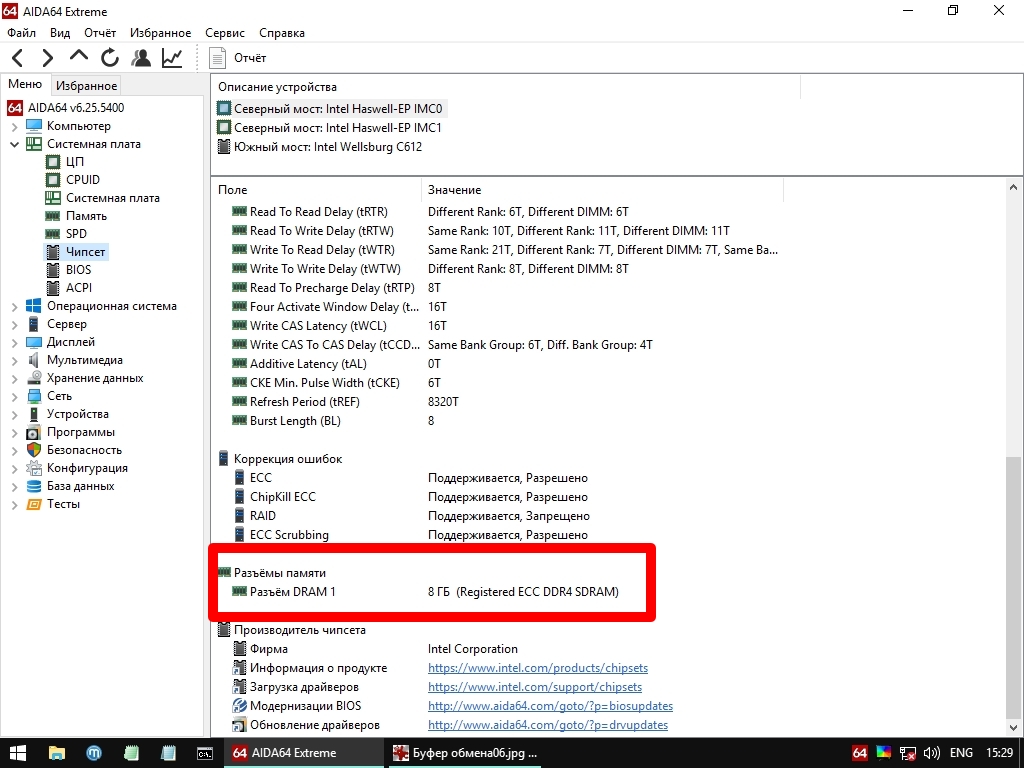
Task: Open the graph chart toolbar icon
Action: (x=172, y=58)
